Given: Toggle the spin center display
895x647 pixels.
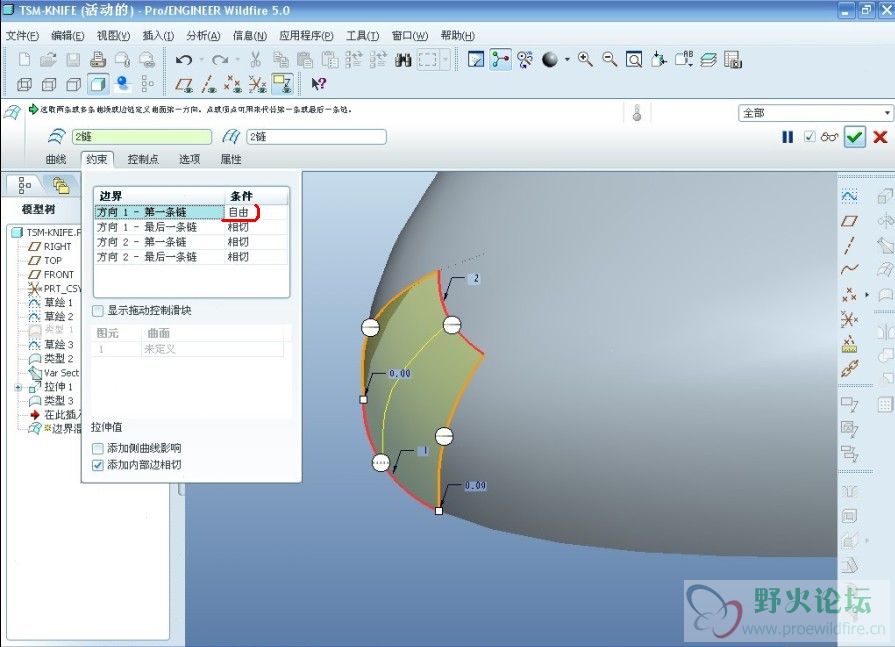Looking at the screenshot, I should [501, 59].
